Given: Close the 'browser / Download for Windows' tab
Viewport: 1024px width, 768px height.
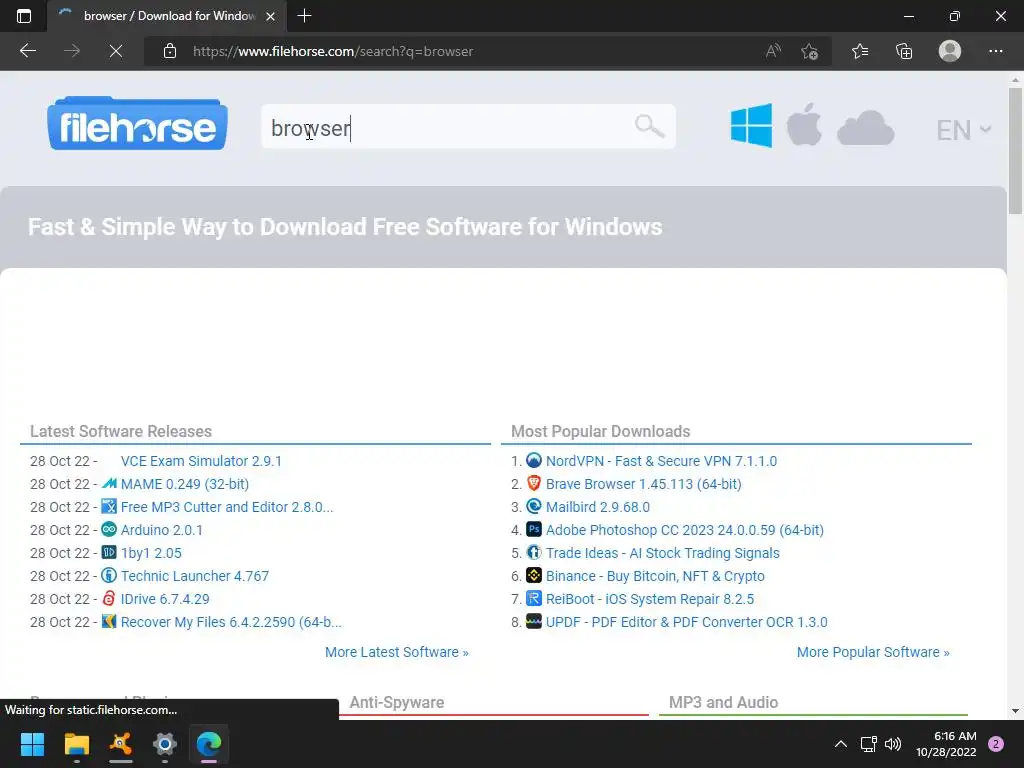Looking at the screenshot, I should [x=270, y=16].
